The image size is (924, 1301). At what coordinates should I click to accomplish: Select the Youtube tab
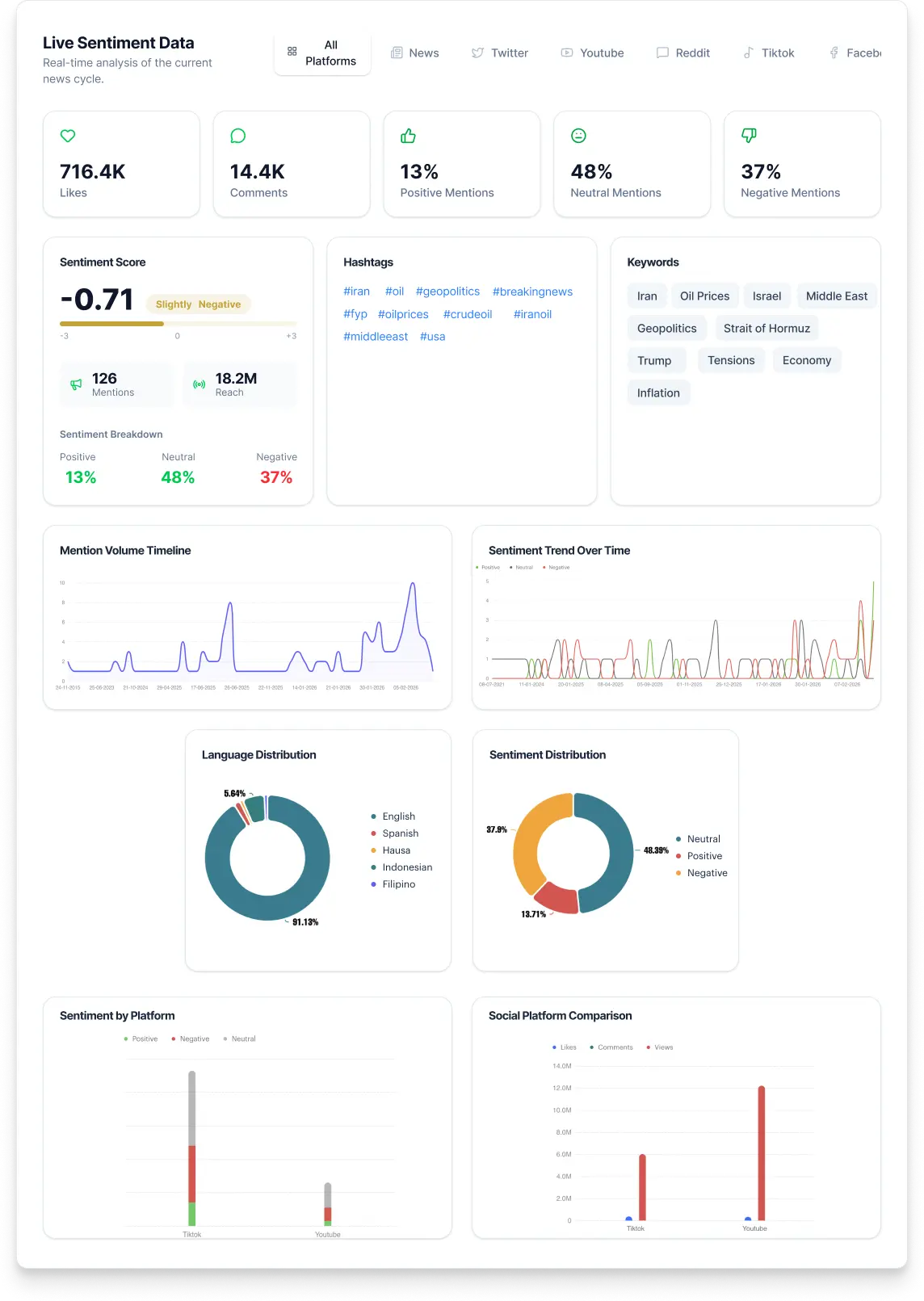[592, 53]
